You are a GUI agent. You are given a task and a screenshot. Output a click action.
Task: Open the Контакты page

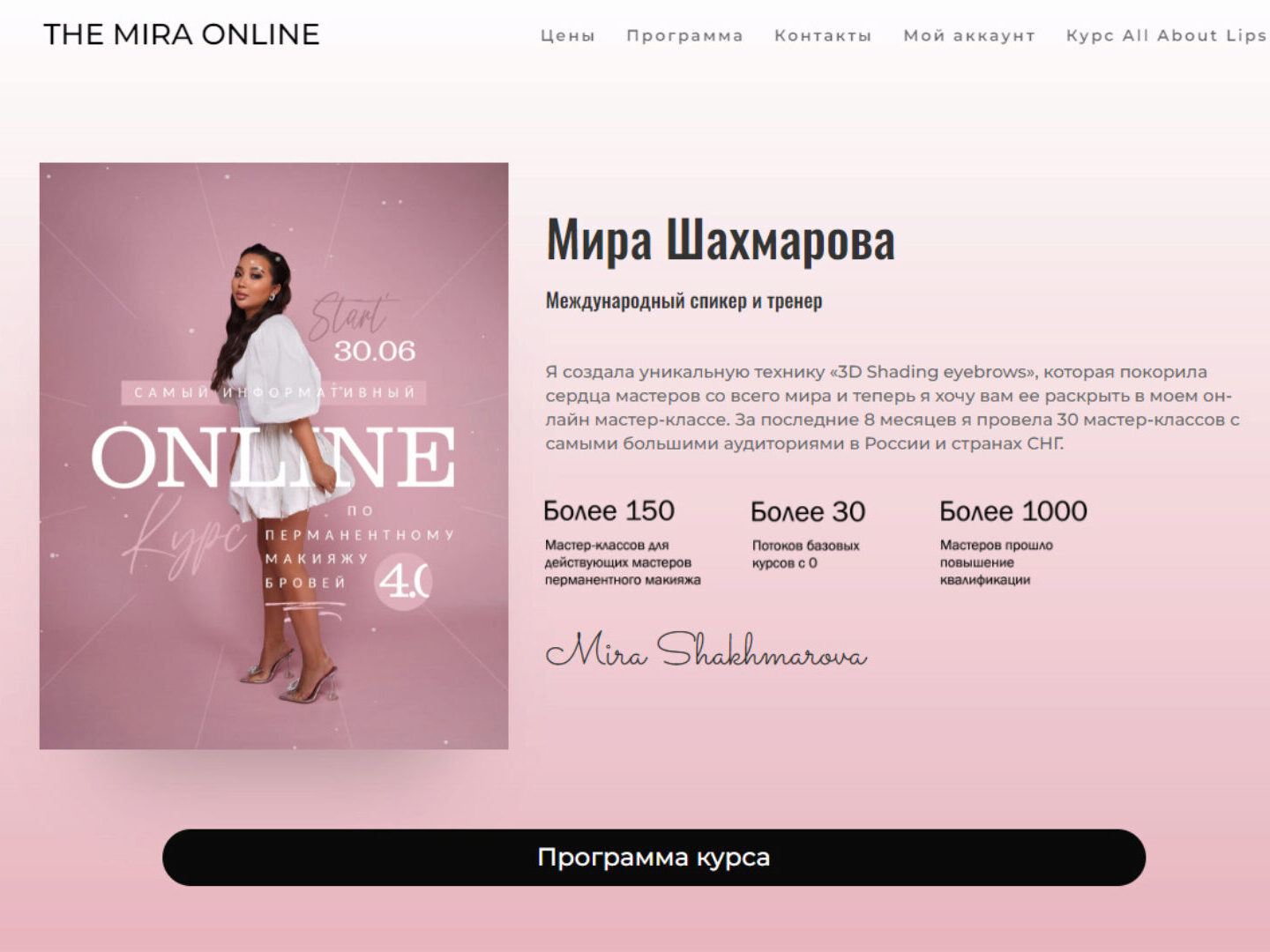point(823,36)
